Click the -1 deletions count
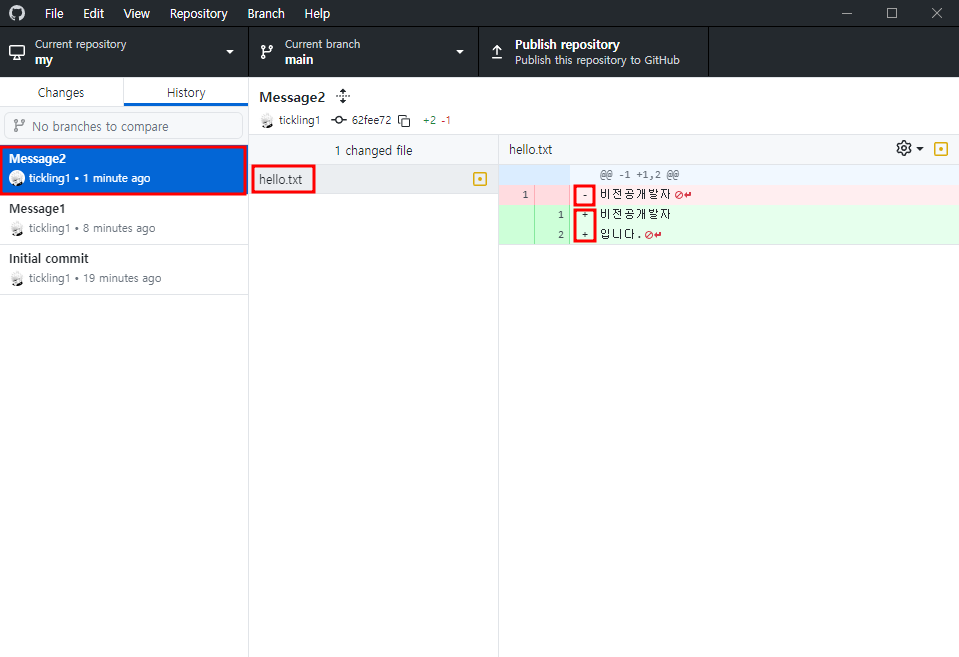Viewport: 959px width, 657px height. coord(446,121)
